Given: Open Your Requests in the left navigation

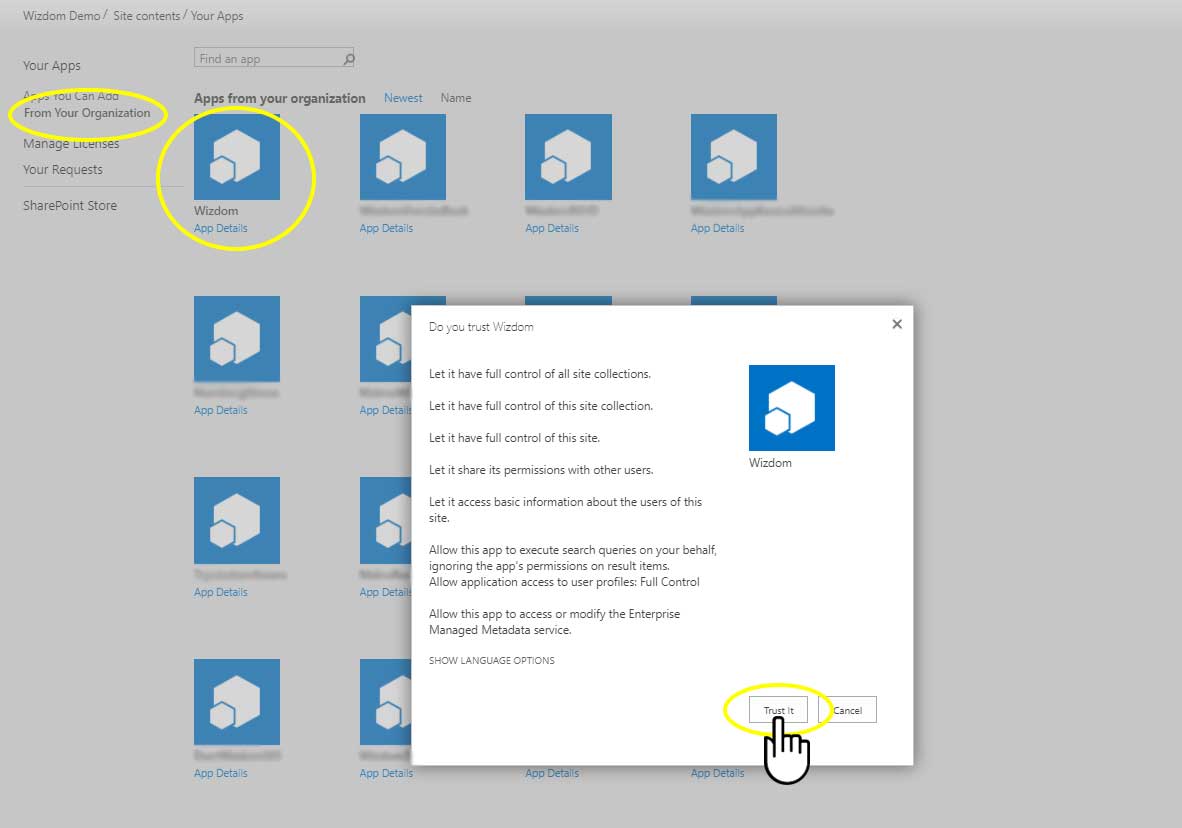Looking at the screenshot, I should tap(63, 170).
